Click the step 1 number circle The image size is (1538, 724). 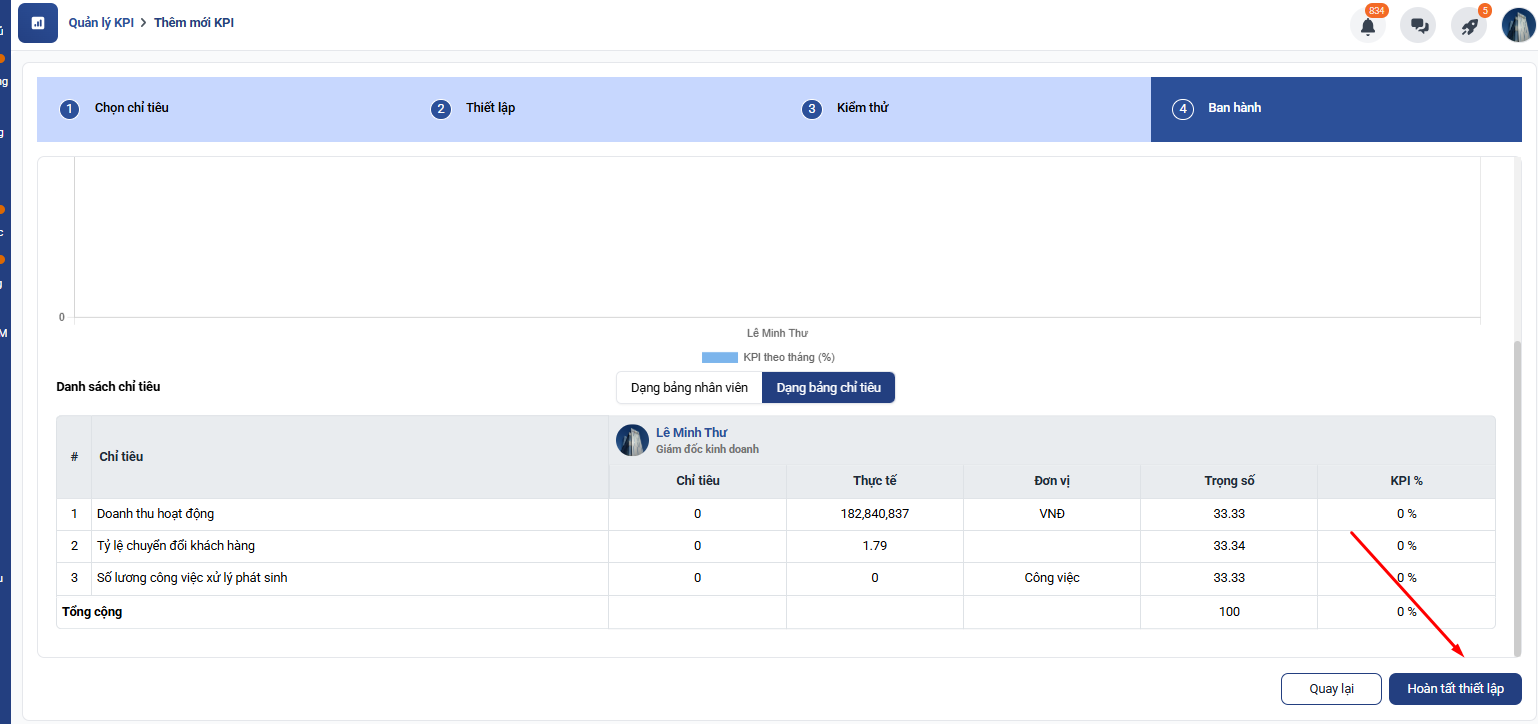tap(69, 109)
